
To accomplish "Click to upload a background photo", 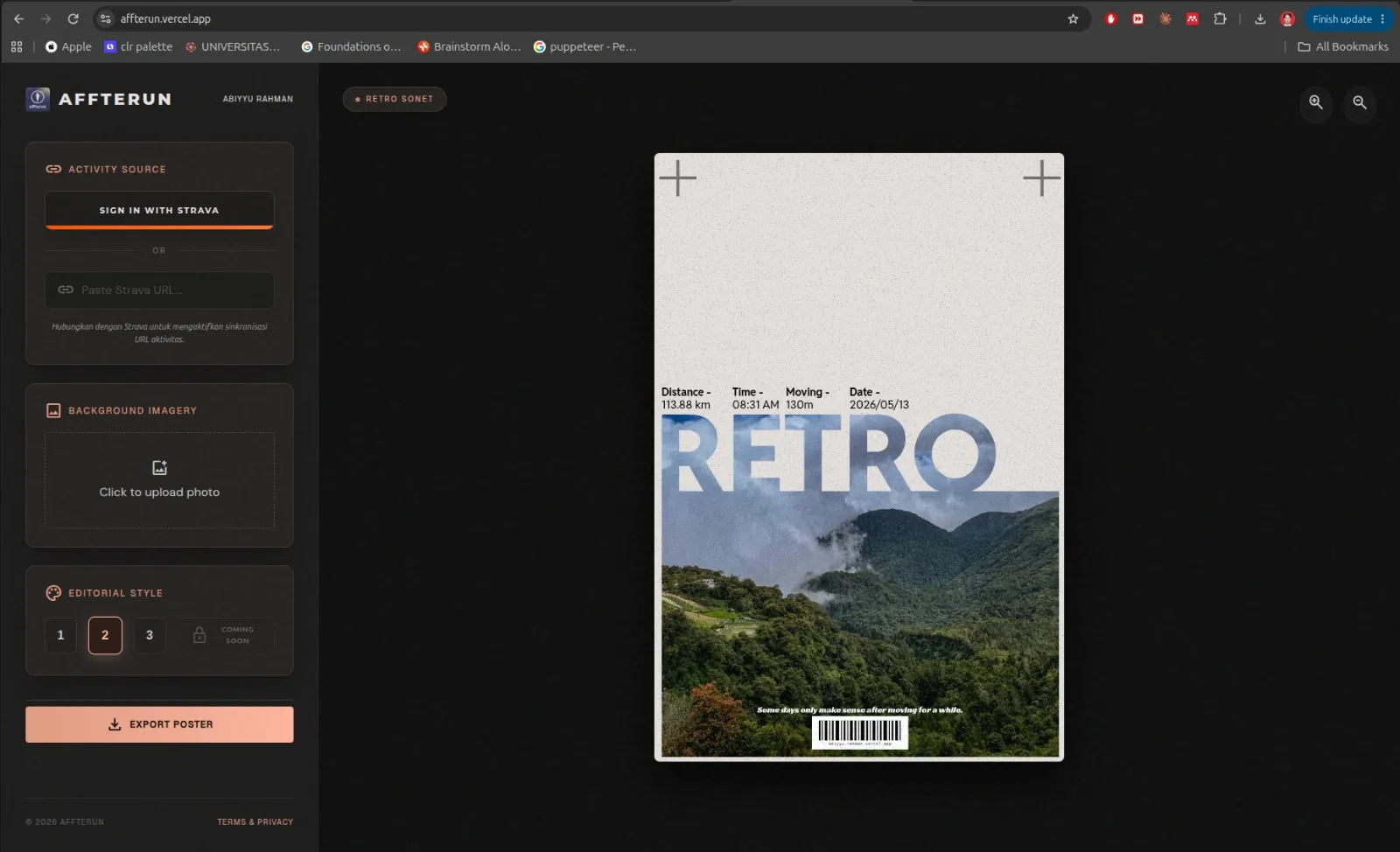I will [159, 480].
